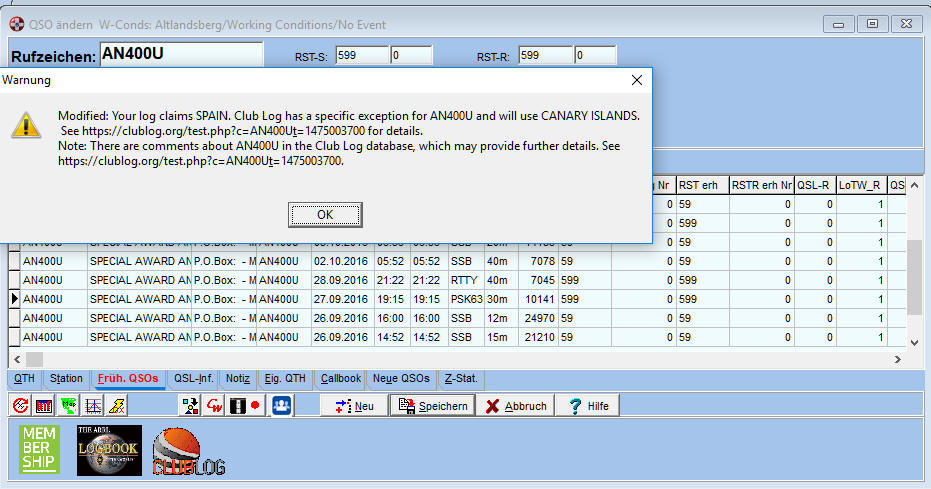Open the Z-Stat. tab

click(461, 379)
